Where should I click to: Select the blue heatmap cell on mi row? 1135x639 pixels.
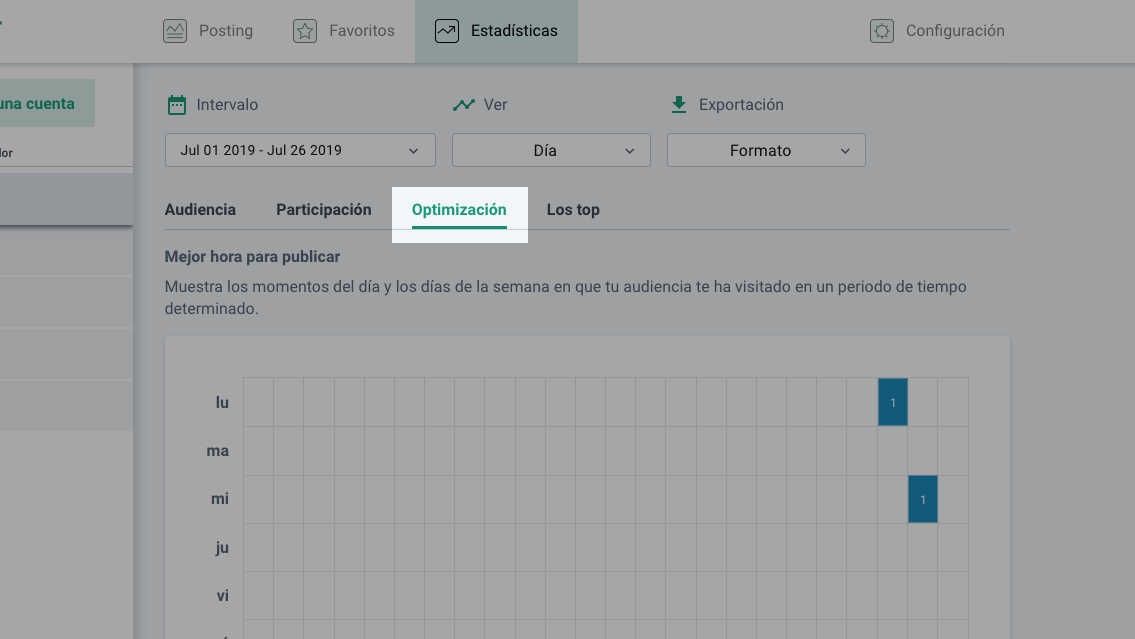(x=922, y=499)
